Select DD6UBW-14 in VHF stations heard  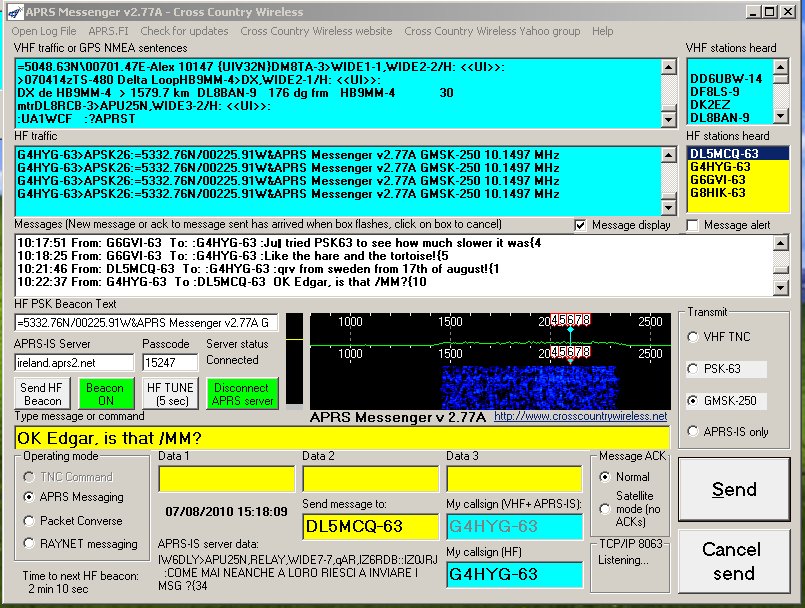(x=730, y=79)
